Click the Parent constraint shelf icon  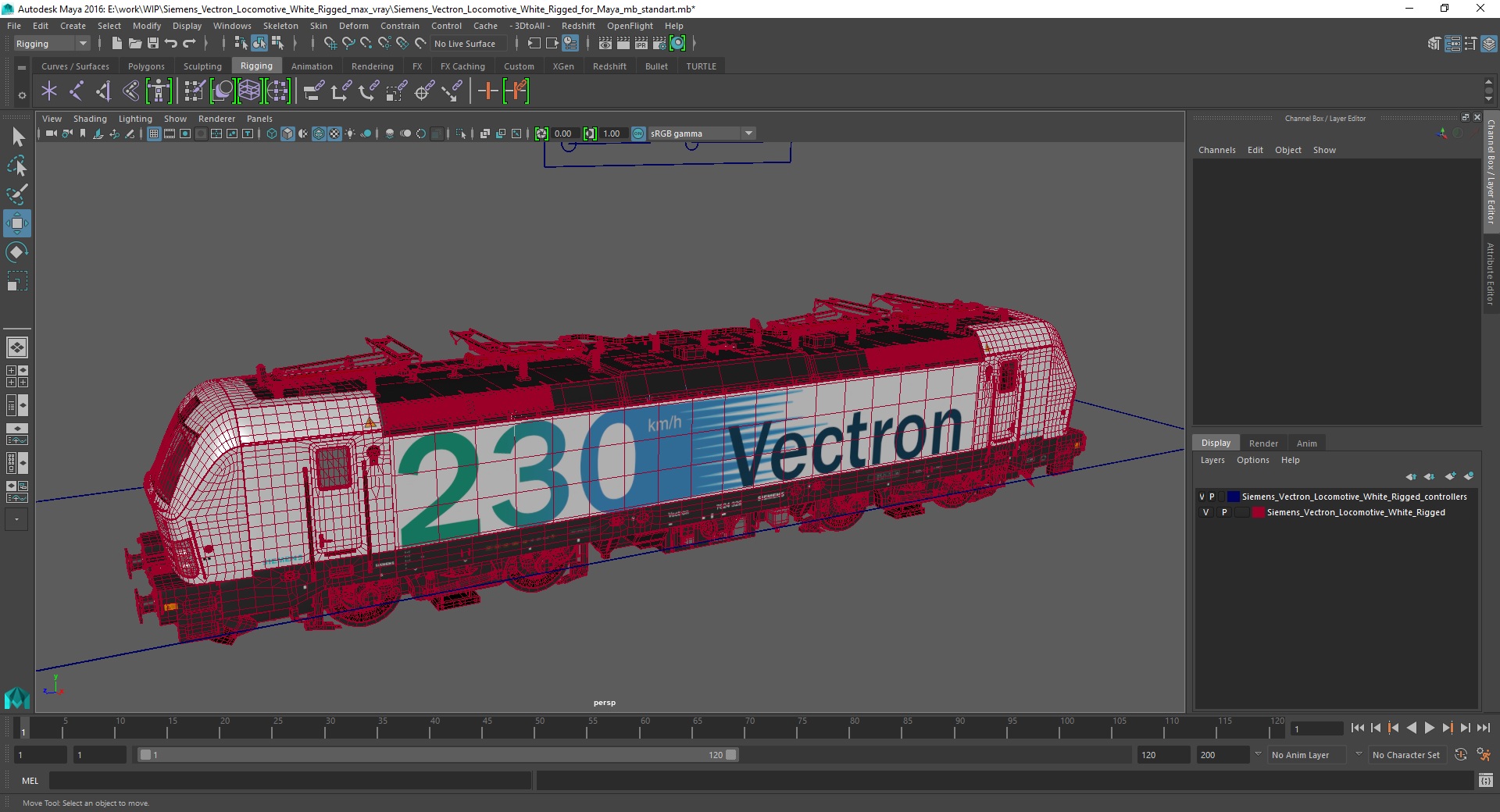312,91
